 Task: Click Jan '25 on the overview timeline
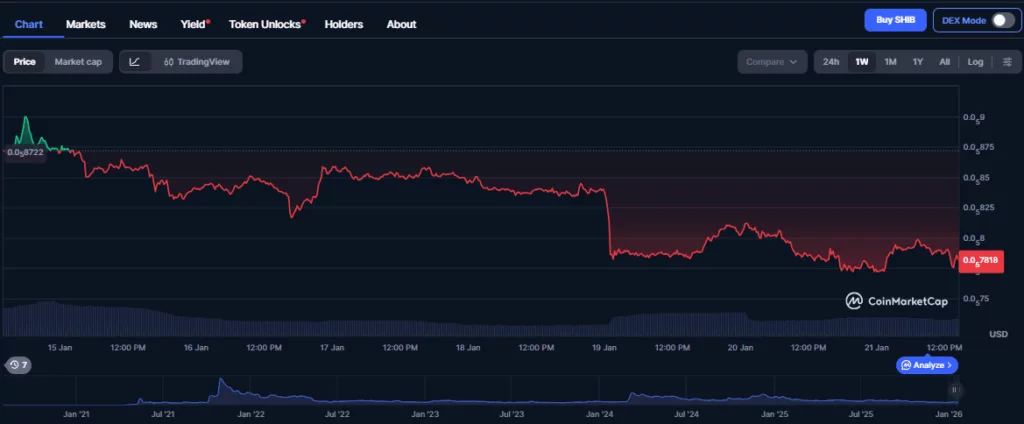click(x=775, y=414)
